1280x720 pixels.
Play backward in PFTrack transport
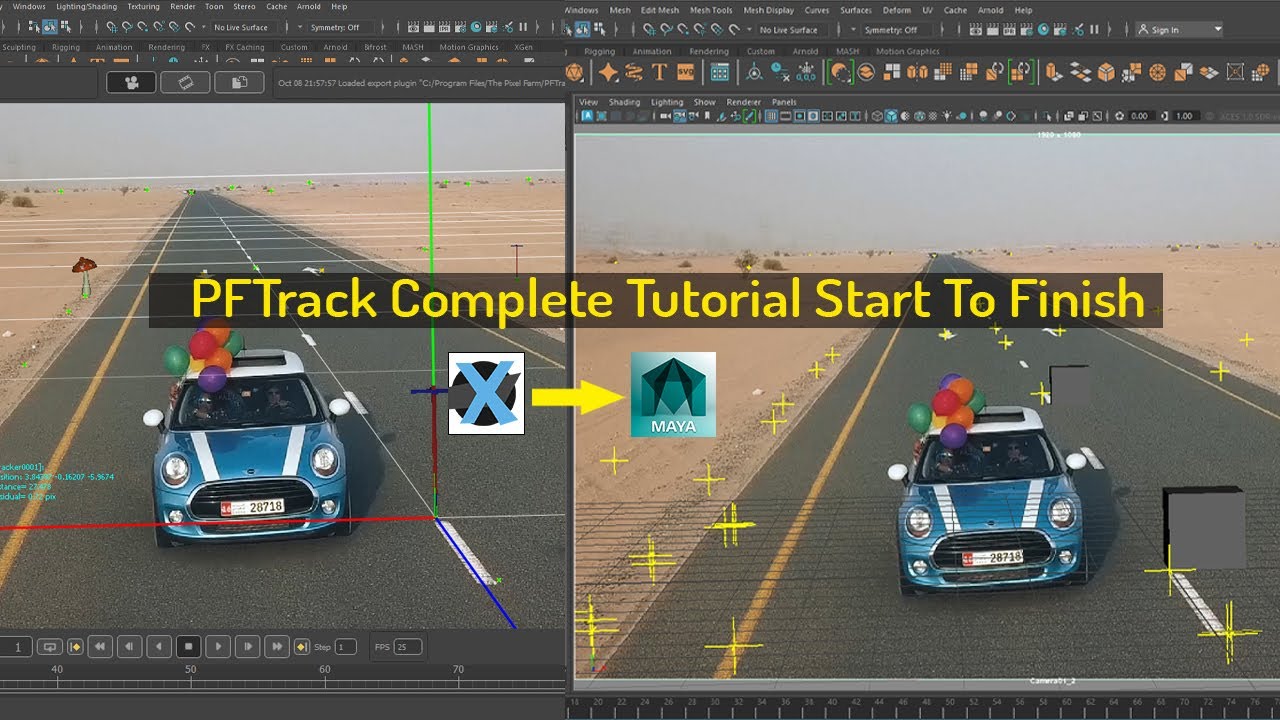point(158,647)
